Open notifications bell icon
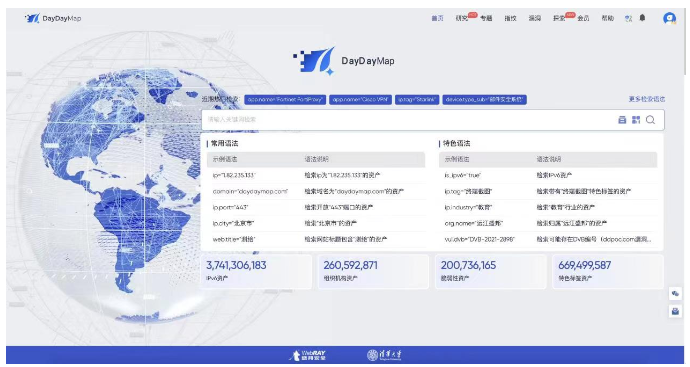This screenshot has height=367, width=690. click(642, 18)
